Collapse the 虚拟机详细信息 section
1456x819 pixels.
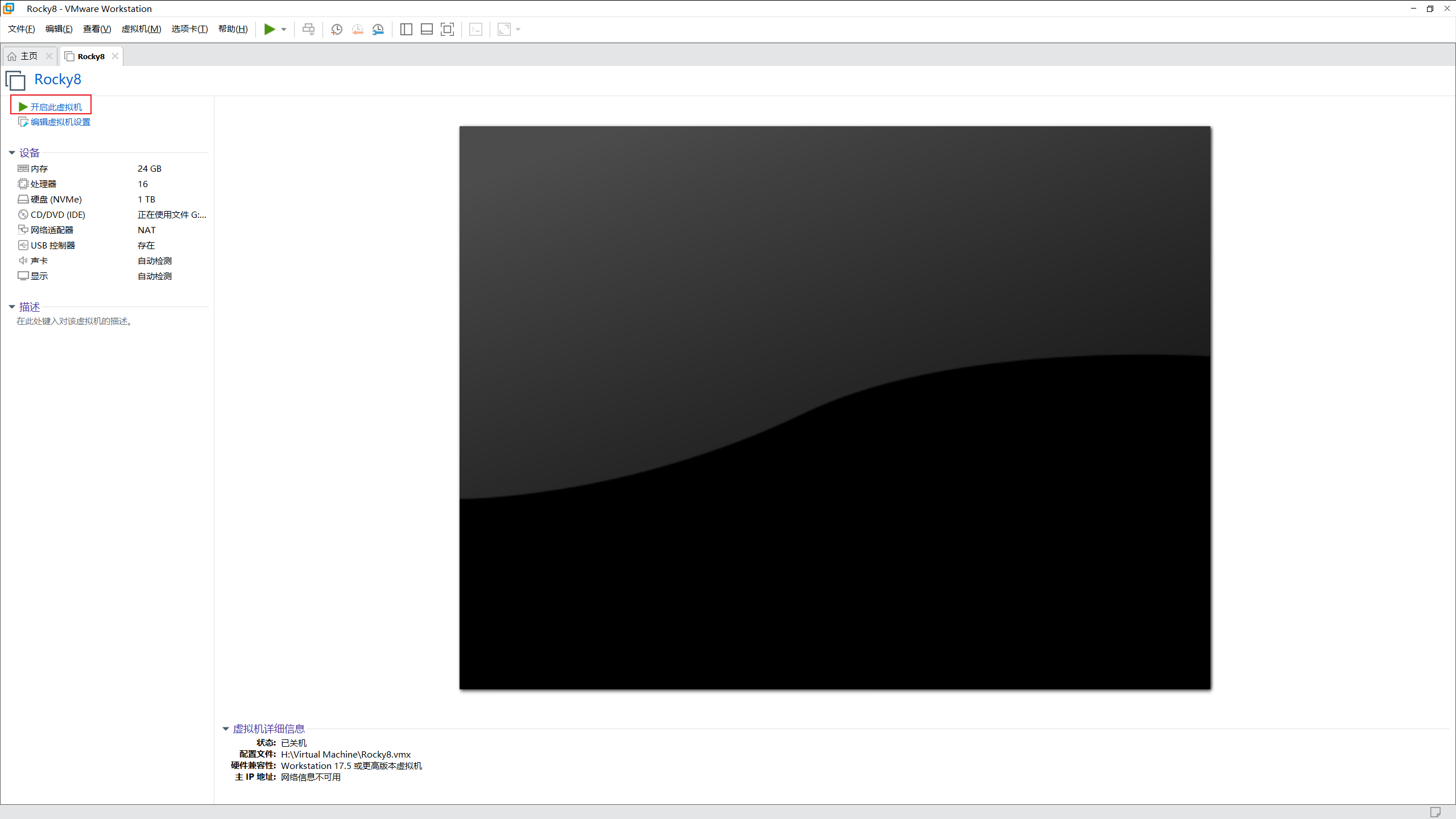pos(226,729)
